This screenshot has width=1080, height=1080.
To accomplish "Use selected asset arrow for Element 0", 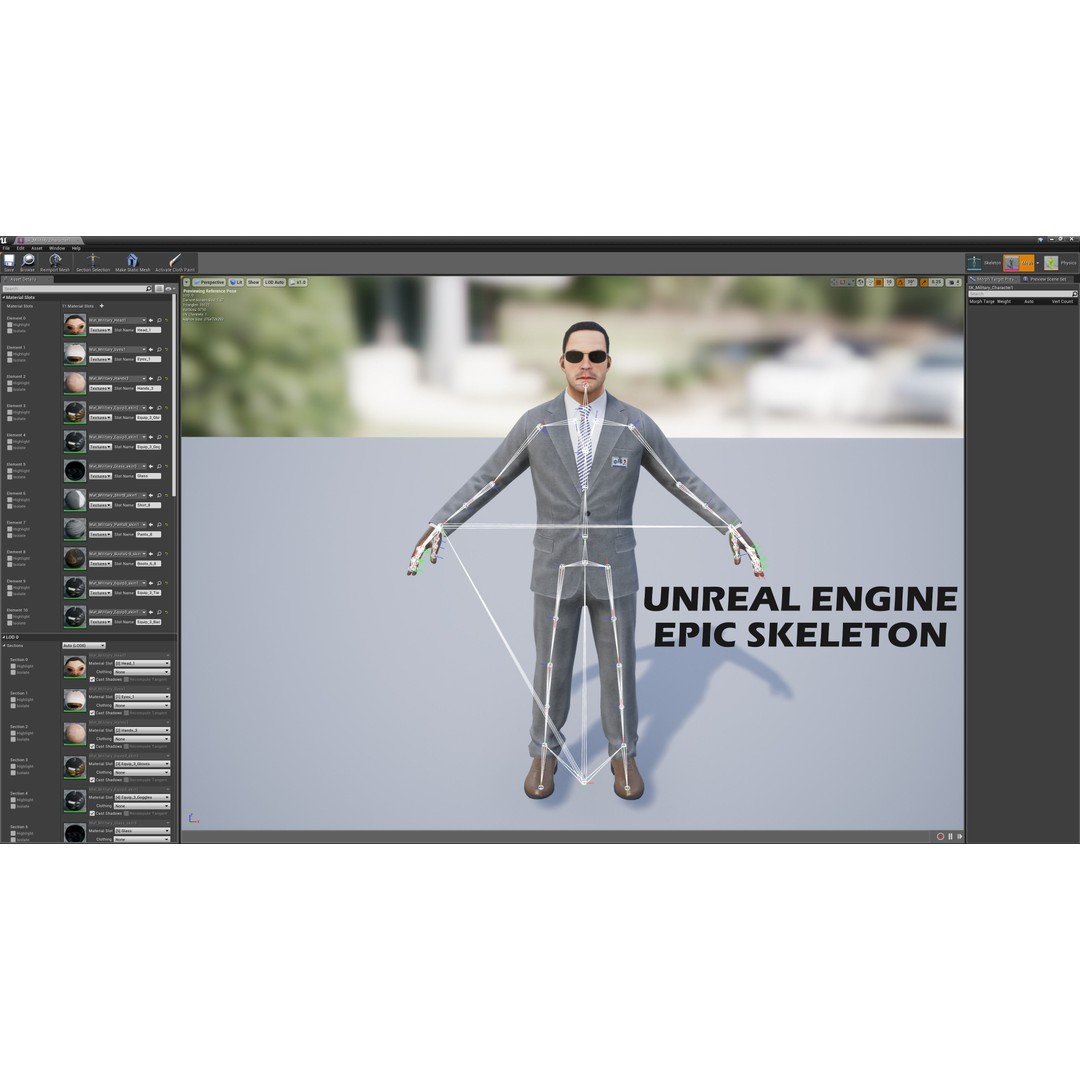I will (x=151, y=320).
